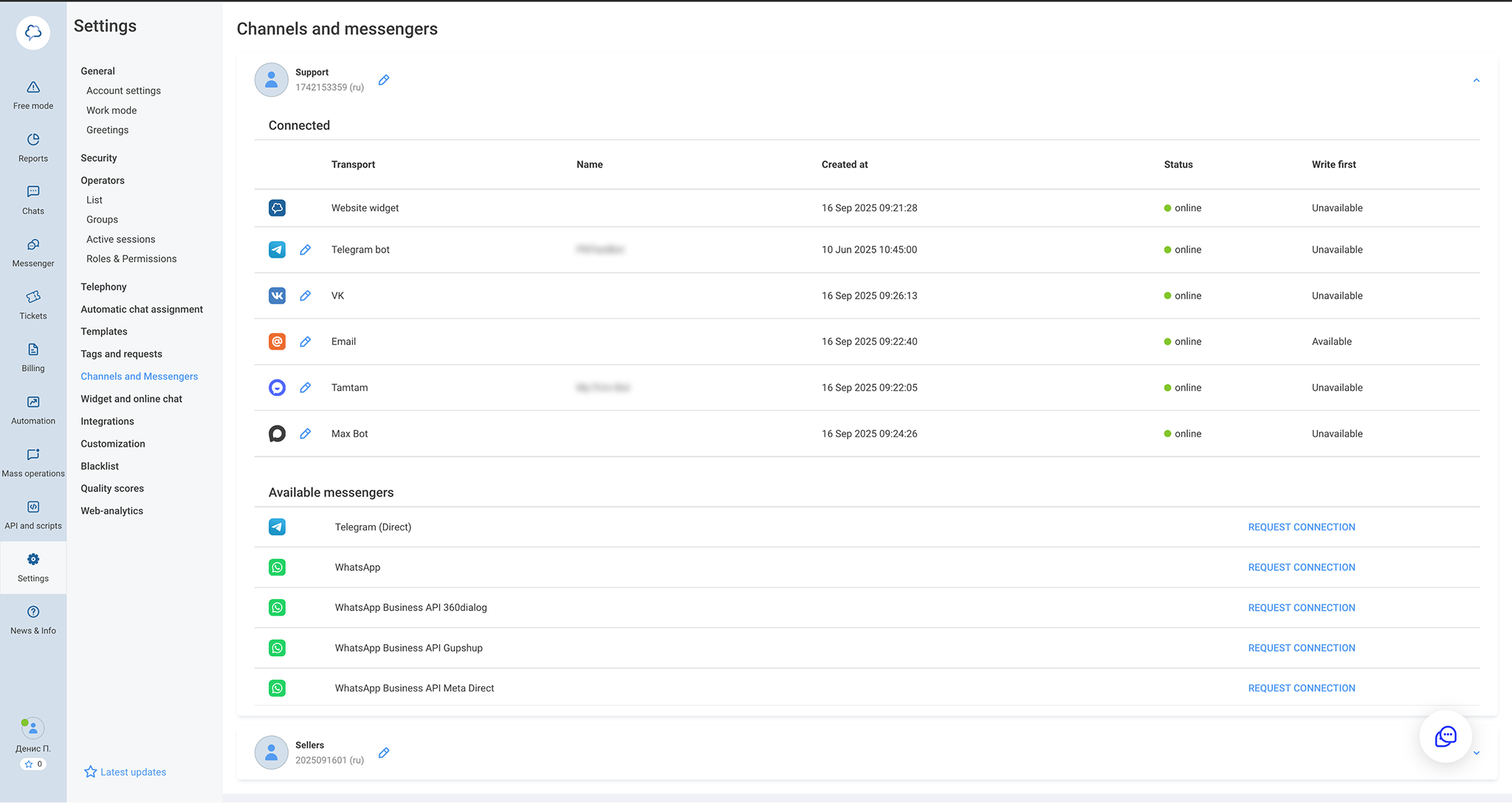Screen dimensions: 1512x803
Task: Edit the Telegram bot channel
Action: tap(305, 250)
